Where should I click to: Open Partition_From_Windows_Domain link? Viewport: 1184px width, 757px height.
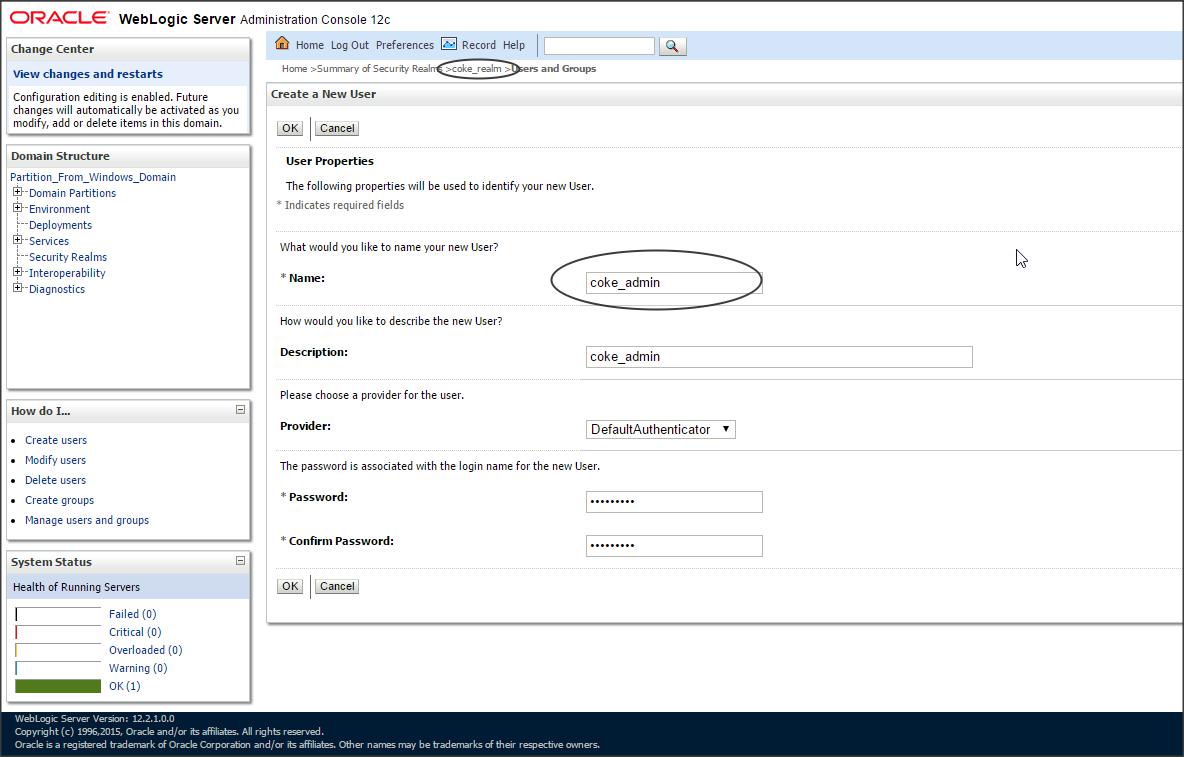[x=93, y=177]
